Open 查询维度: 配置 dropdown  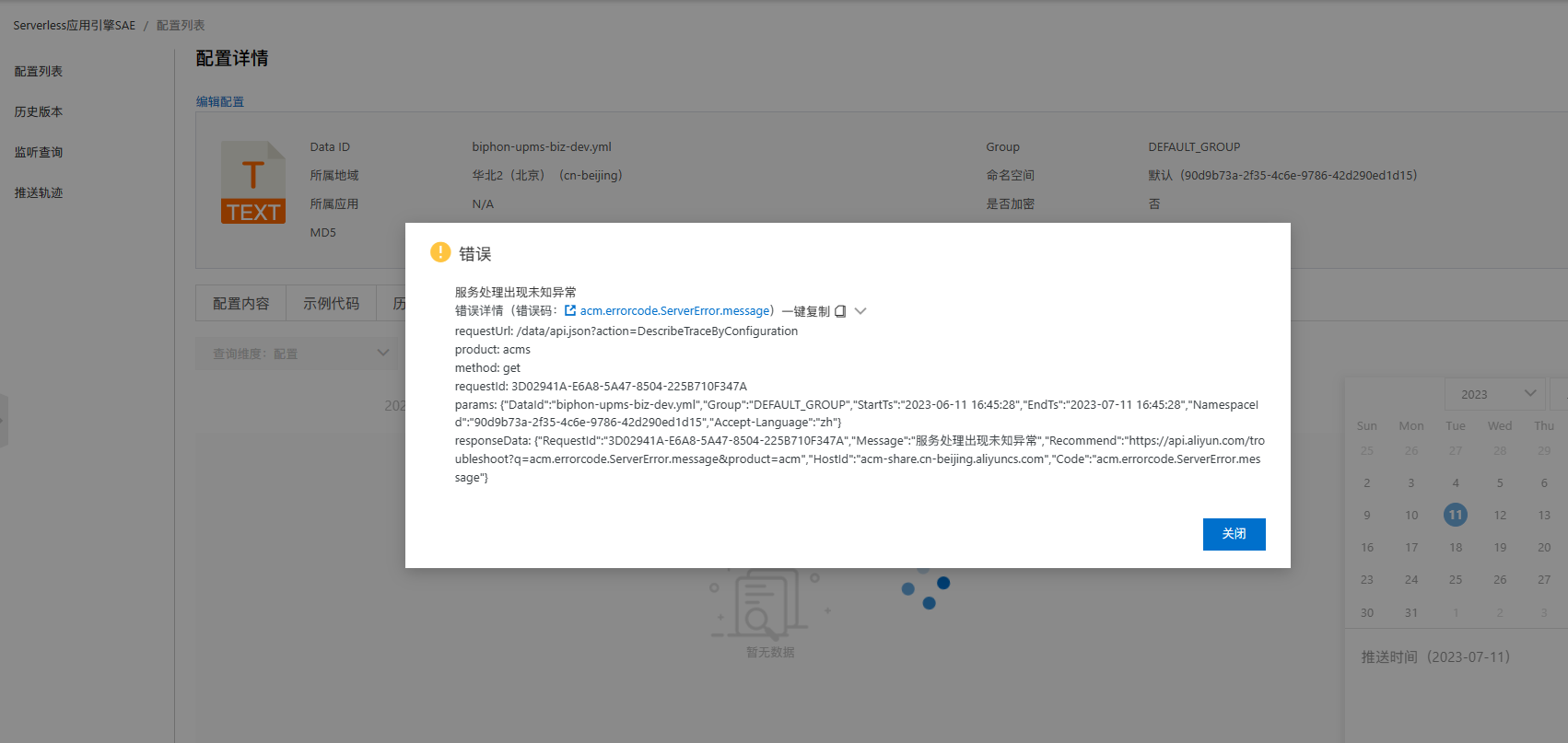[x=296, y=354]
